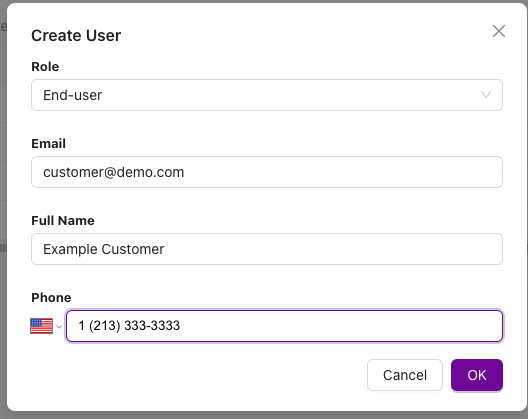528x419 pixels.
Task: Click the Role field label
Action: [x=45, y=67]
